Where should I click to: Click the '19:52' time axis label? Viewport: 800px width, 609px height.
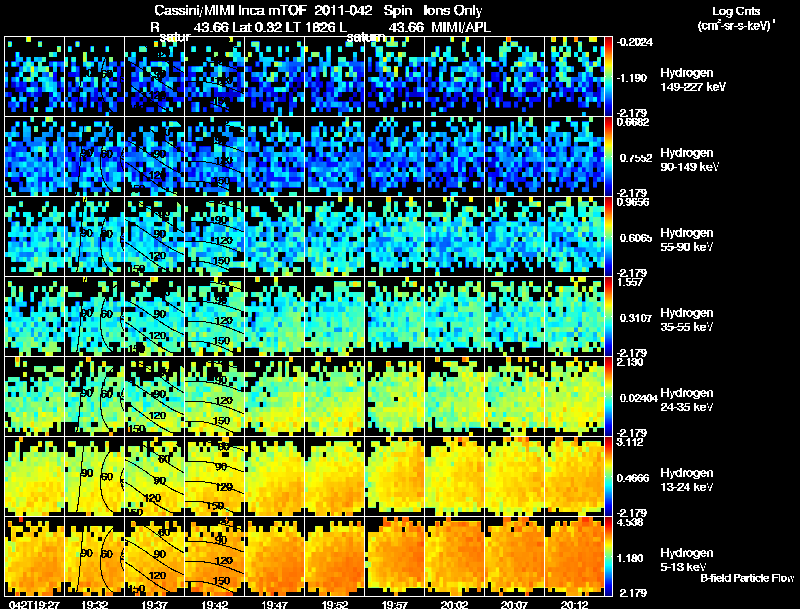click(335, 604)
